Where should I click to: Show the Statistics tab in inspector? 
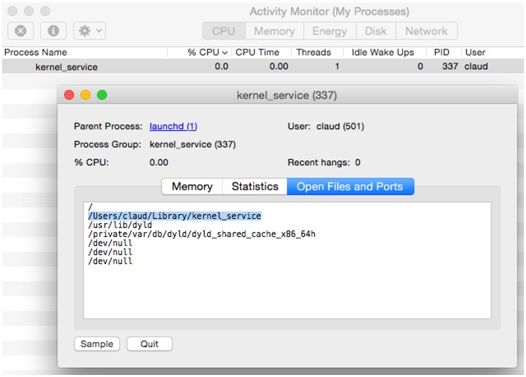point(255,186)
